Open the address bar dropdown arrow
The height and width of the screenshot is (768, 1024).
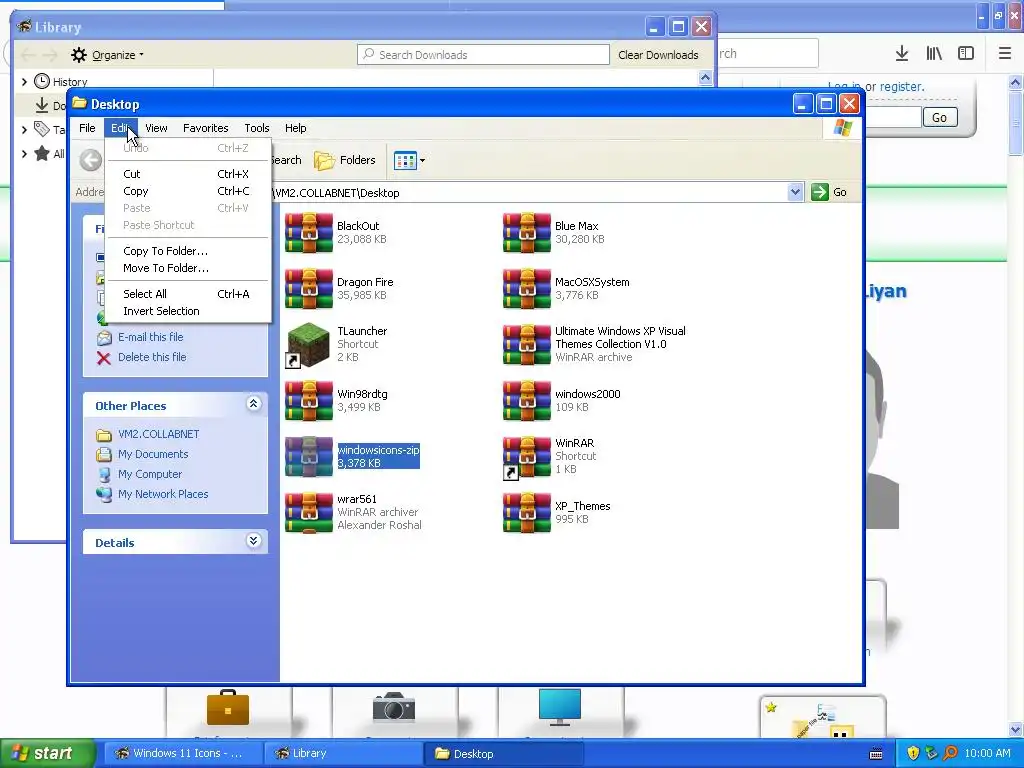point(795,192)
